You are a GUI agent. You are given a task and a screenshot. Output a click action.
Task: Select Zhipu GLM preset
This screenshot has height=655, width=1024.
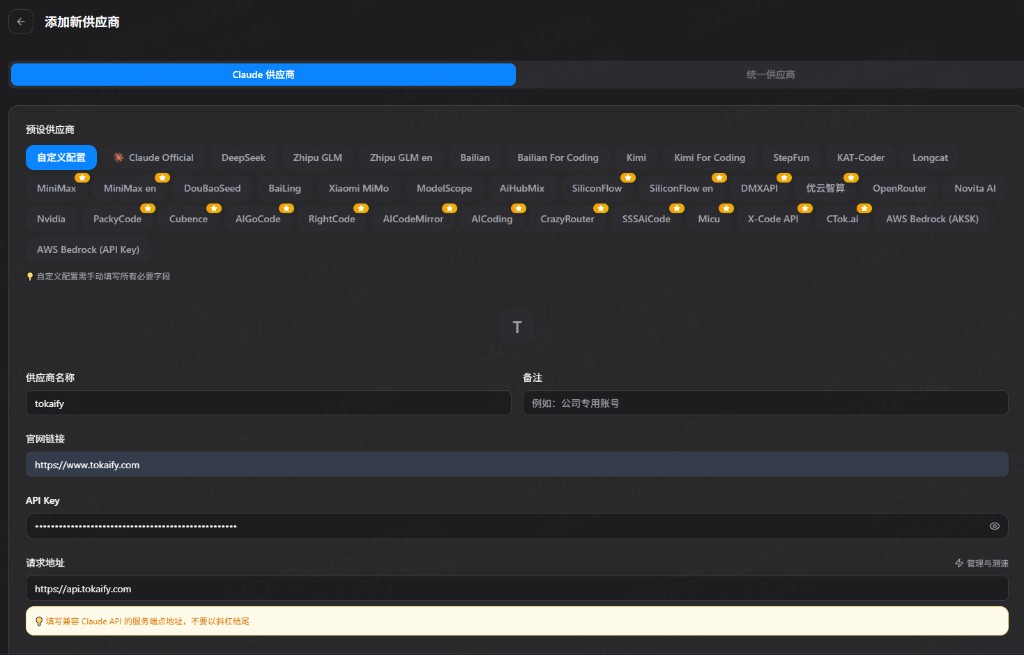(317, 157)
